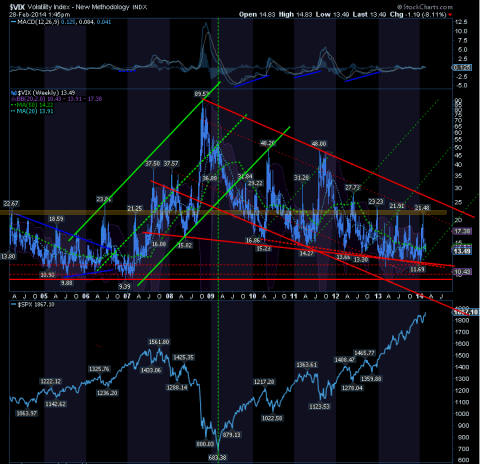Click the 13.49 last-price tag on VIX axis
480x464 pixels.
coord(462,251)
